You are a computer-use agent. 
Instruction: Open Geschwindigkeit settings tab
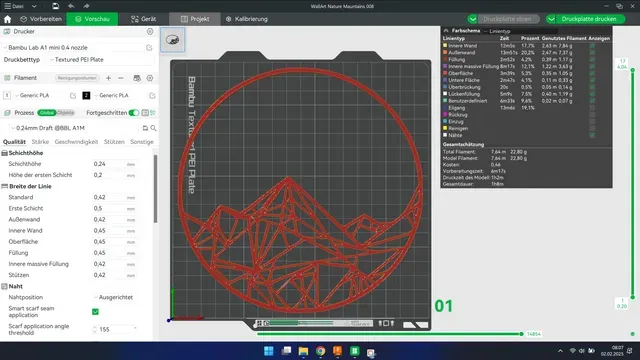tap(76, 142)
